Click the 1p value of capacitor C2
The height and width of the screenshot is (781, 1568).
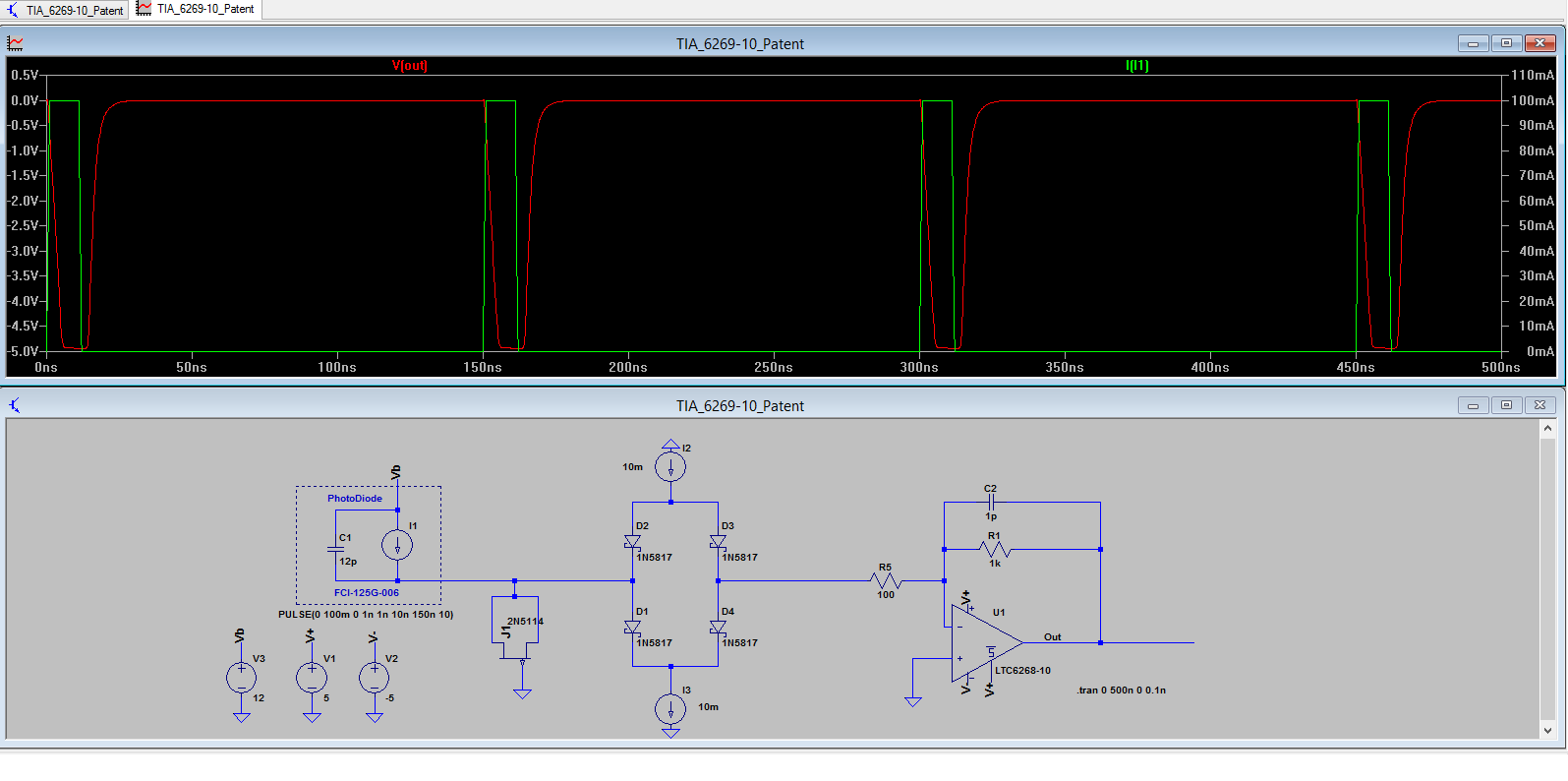[991, 515]
